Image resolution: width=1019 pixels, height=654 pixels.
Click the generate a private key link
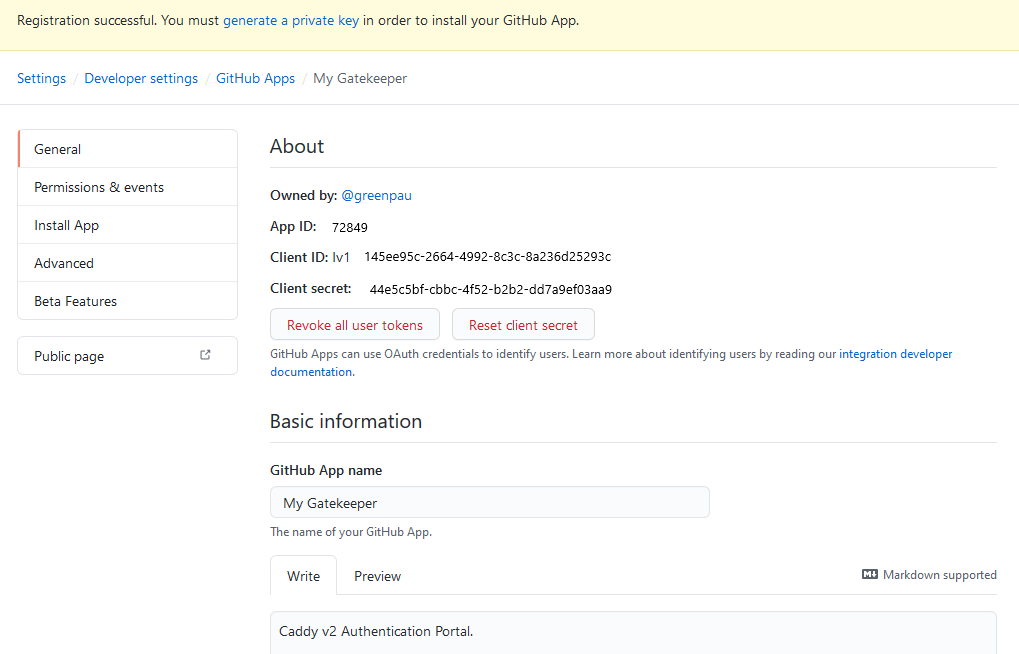pos(290,19)
